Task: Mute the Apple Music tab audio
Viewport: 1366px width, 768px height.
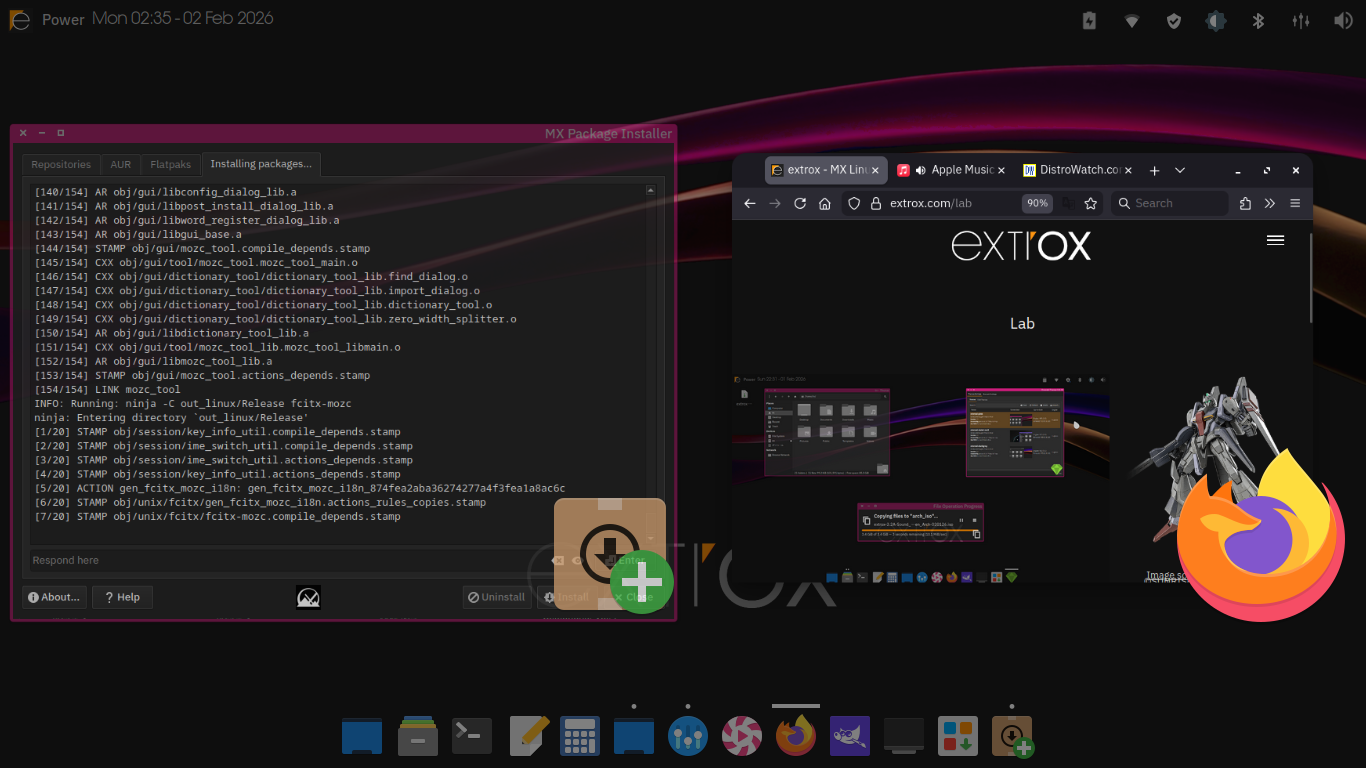Action: tap(921, 170)
